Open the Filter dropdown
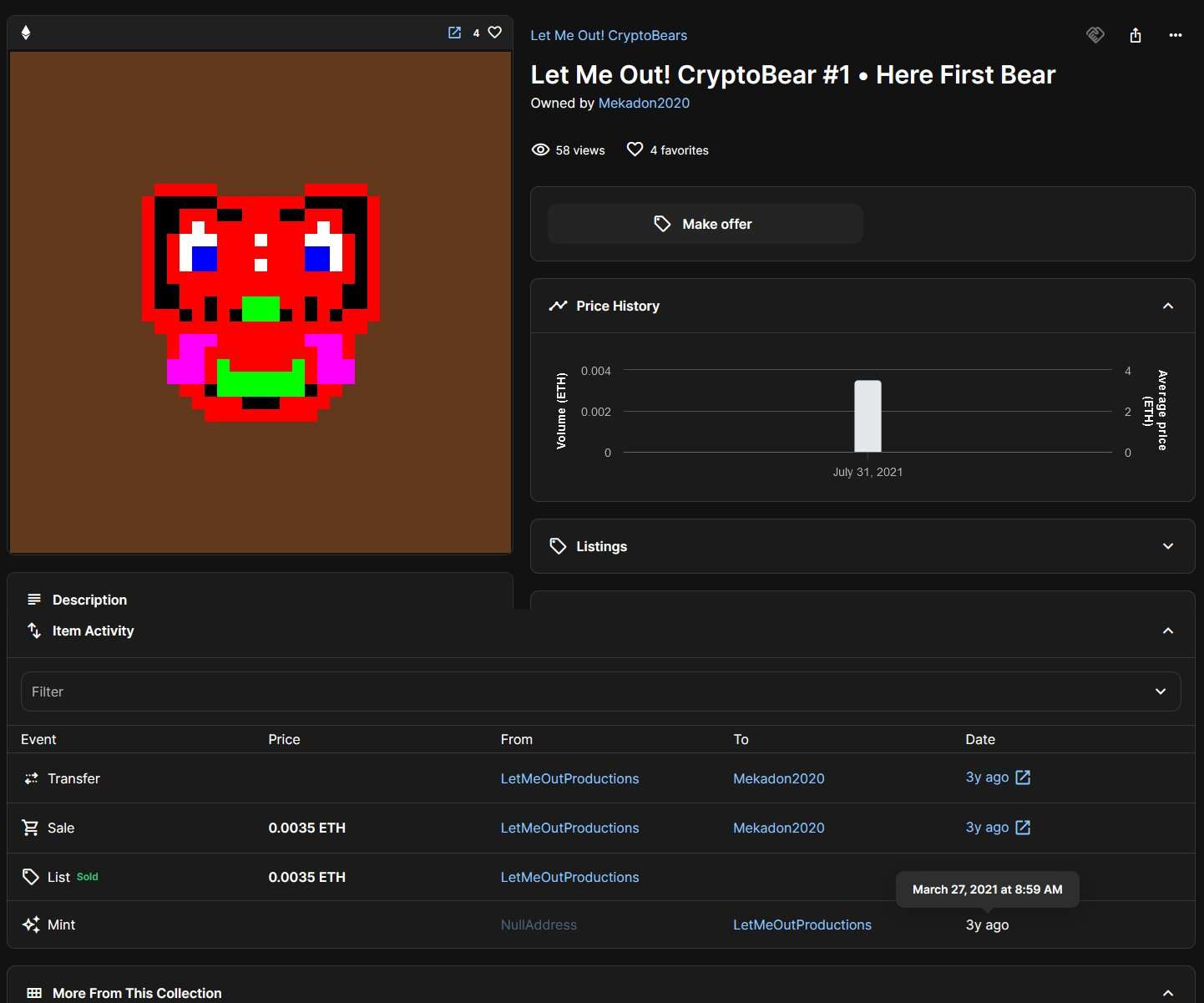 pos(600,691)
